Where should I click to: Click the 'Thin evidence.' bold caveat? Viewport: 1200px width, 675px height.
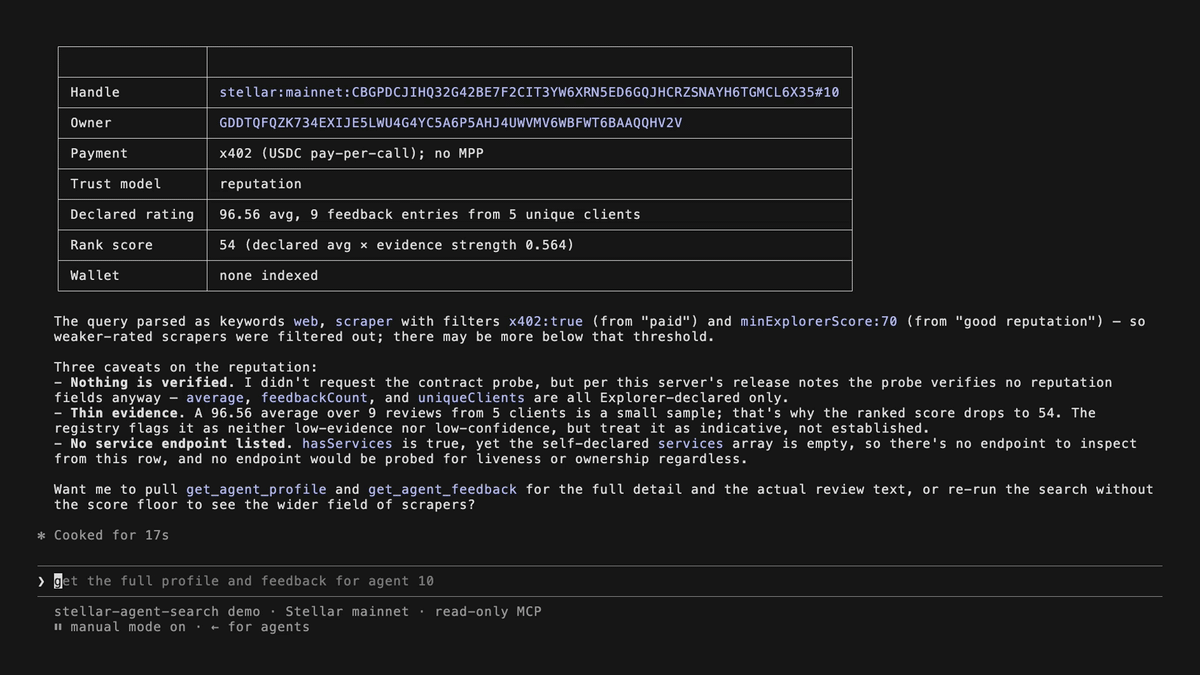click(128, 413)
